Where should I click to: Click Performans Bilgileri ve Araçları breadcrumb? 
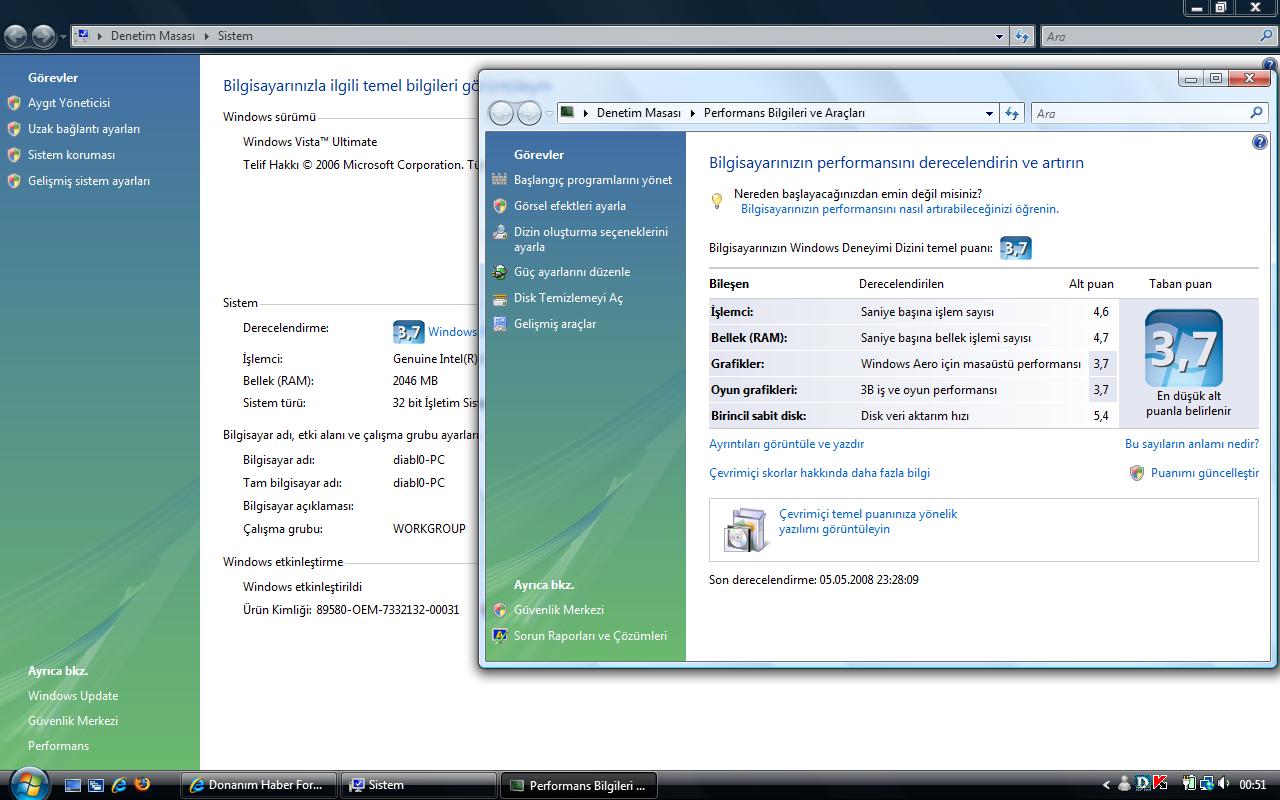(x=784, y=113)
